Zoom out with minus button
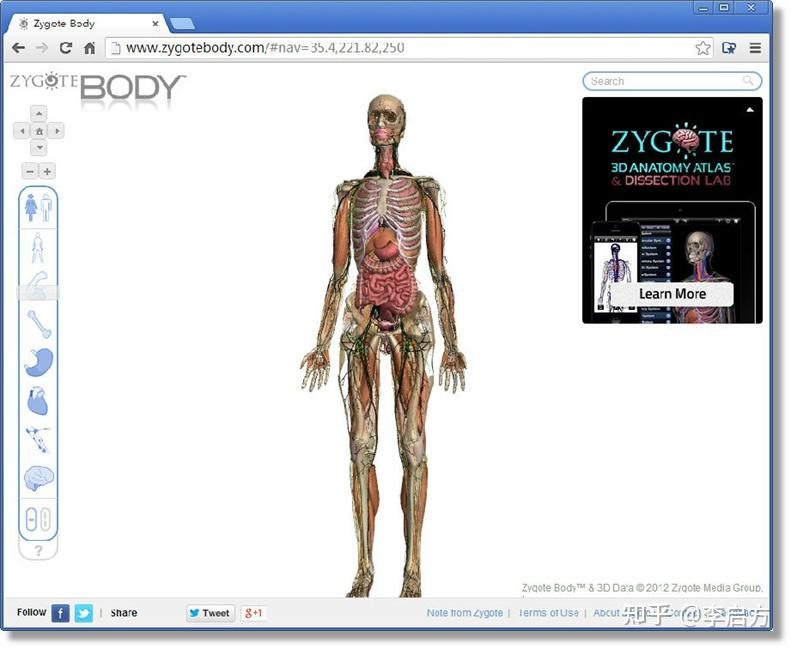This screenshot has width=791, height=649. coord(30,171)
